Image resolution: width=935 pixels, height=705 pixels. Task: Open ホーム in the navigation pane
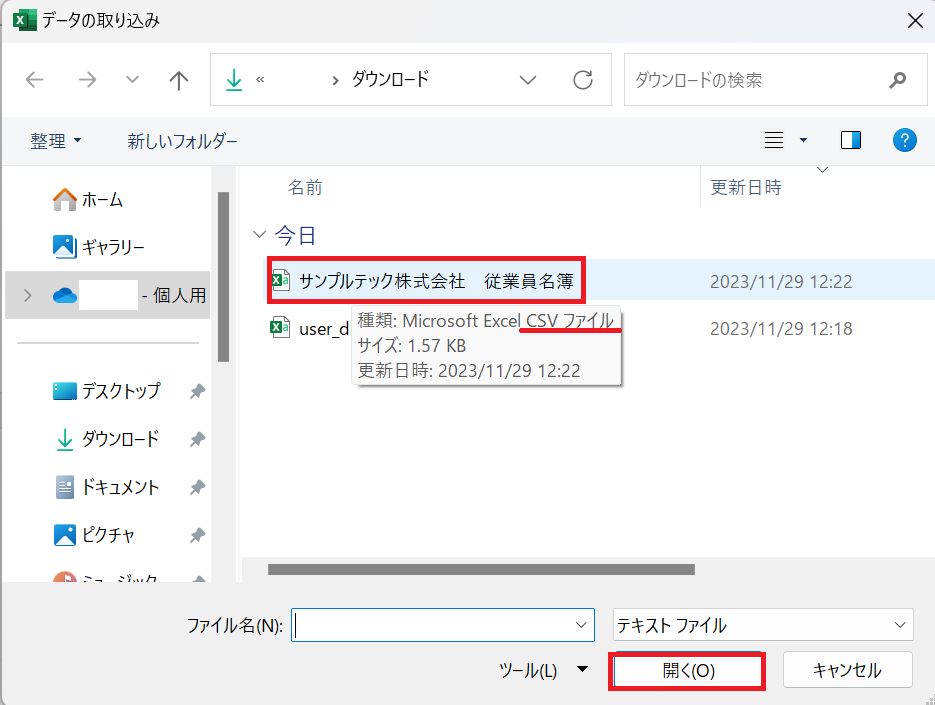point(88,199)
